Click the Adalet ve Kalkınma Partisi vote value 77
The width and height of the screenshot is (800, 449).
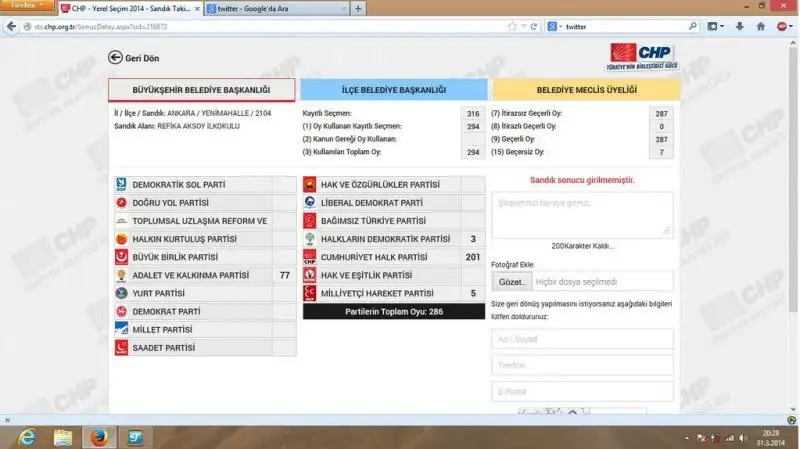[x=284, y=275]
